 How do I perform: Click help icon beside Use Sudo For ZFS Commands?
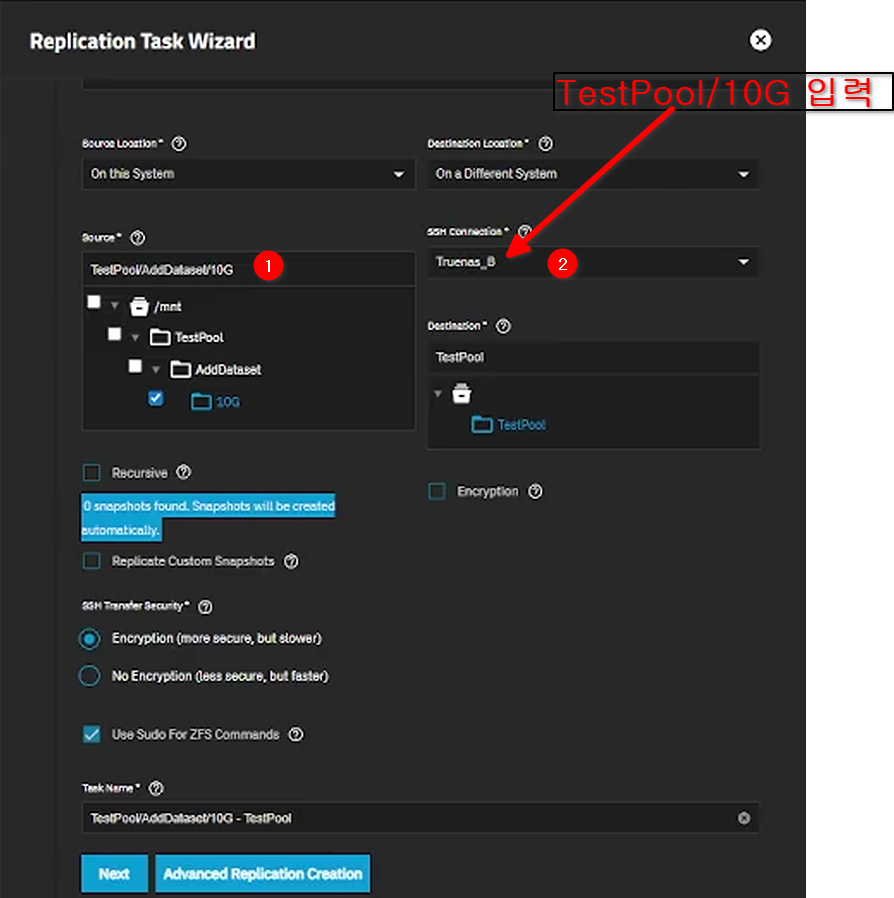pos(296,735)
